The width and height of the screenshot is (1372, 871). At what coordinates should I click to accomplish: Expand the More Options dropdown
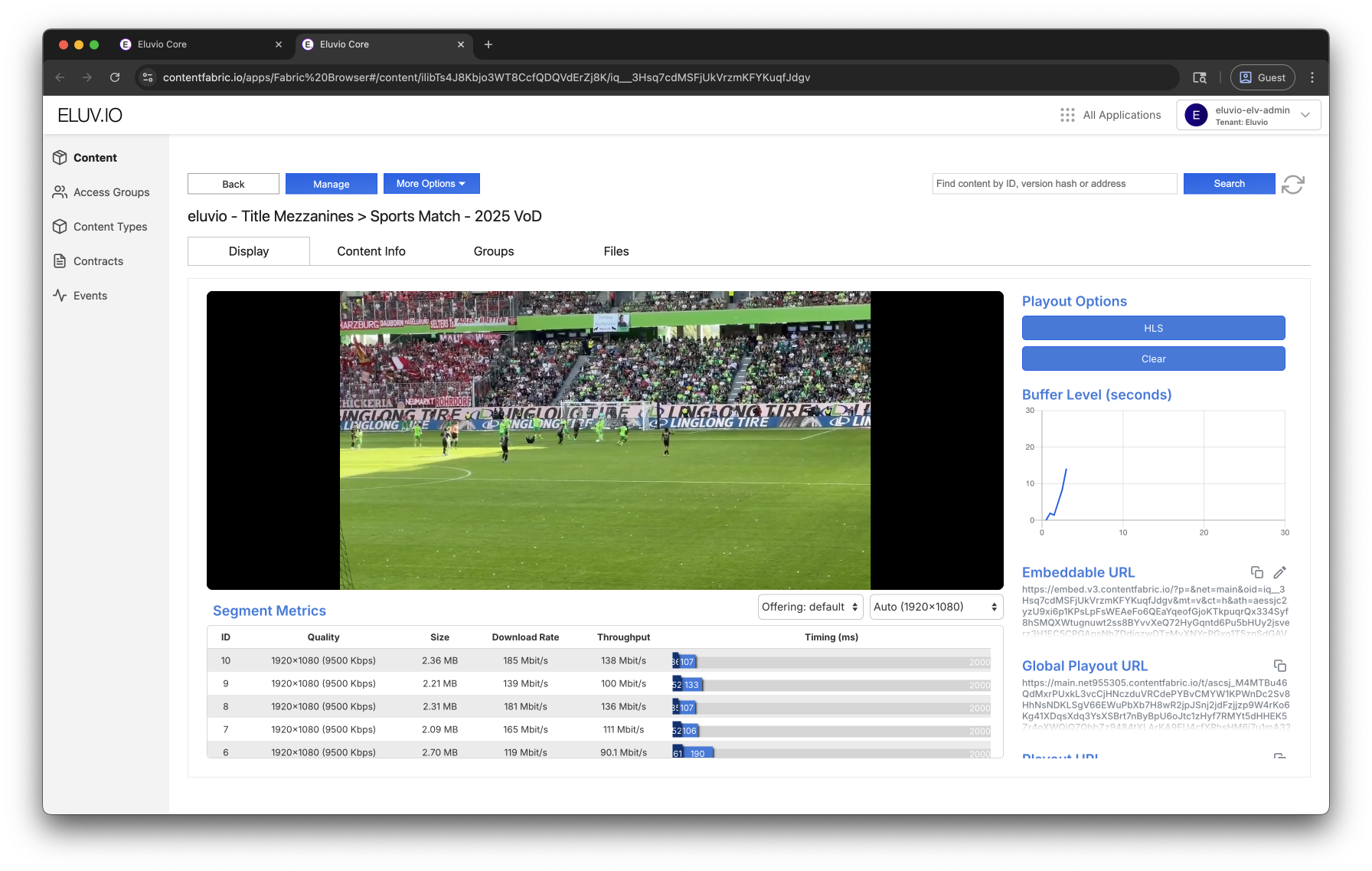pyautogui.click(x=431, y=184)
